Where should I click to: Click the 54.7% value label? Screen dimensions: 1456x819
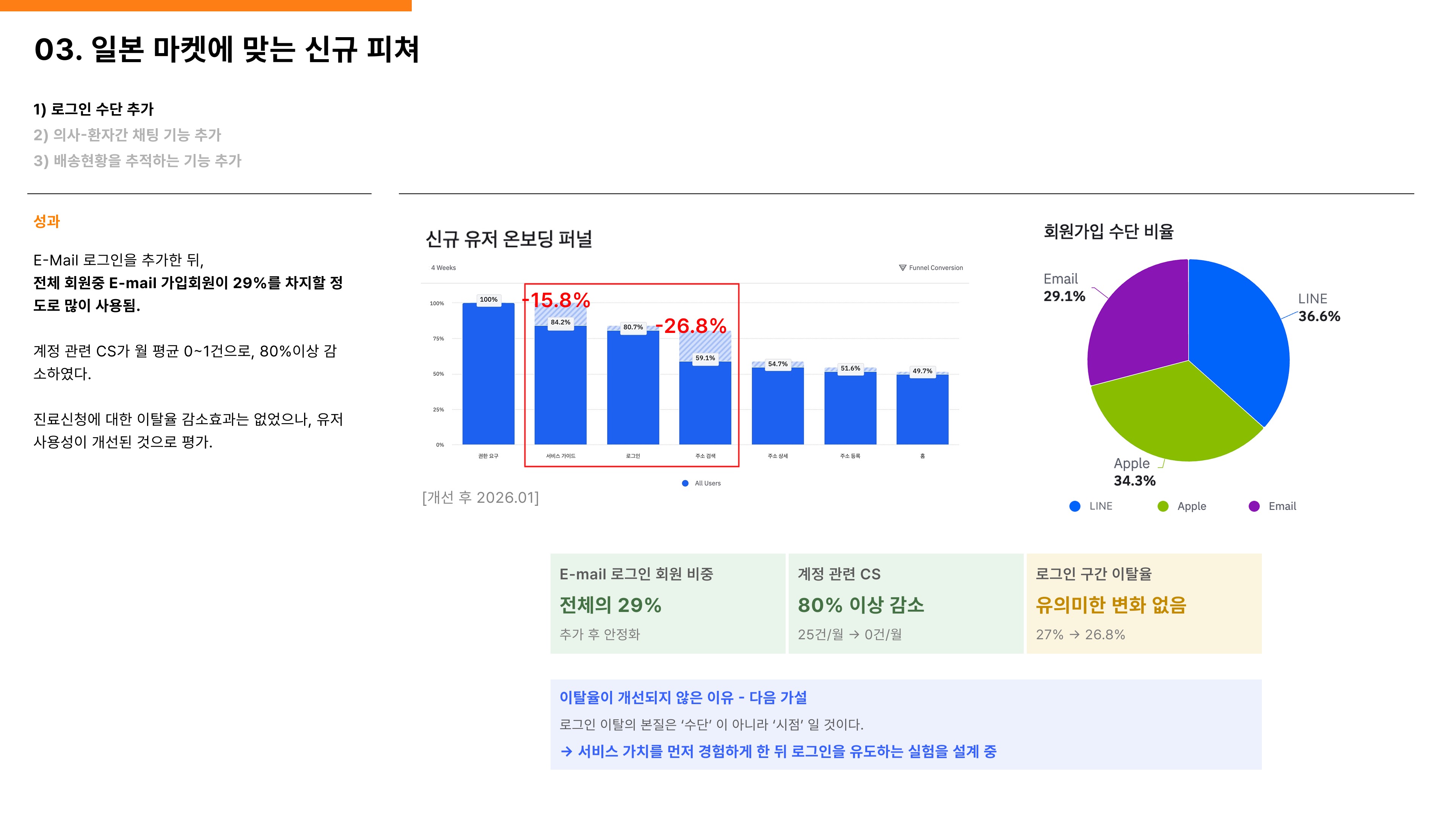pyautogui.click(x=778, y=364)
